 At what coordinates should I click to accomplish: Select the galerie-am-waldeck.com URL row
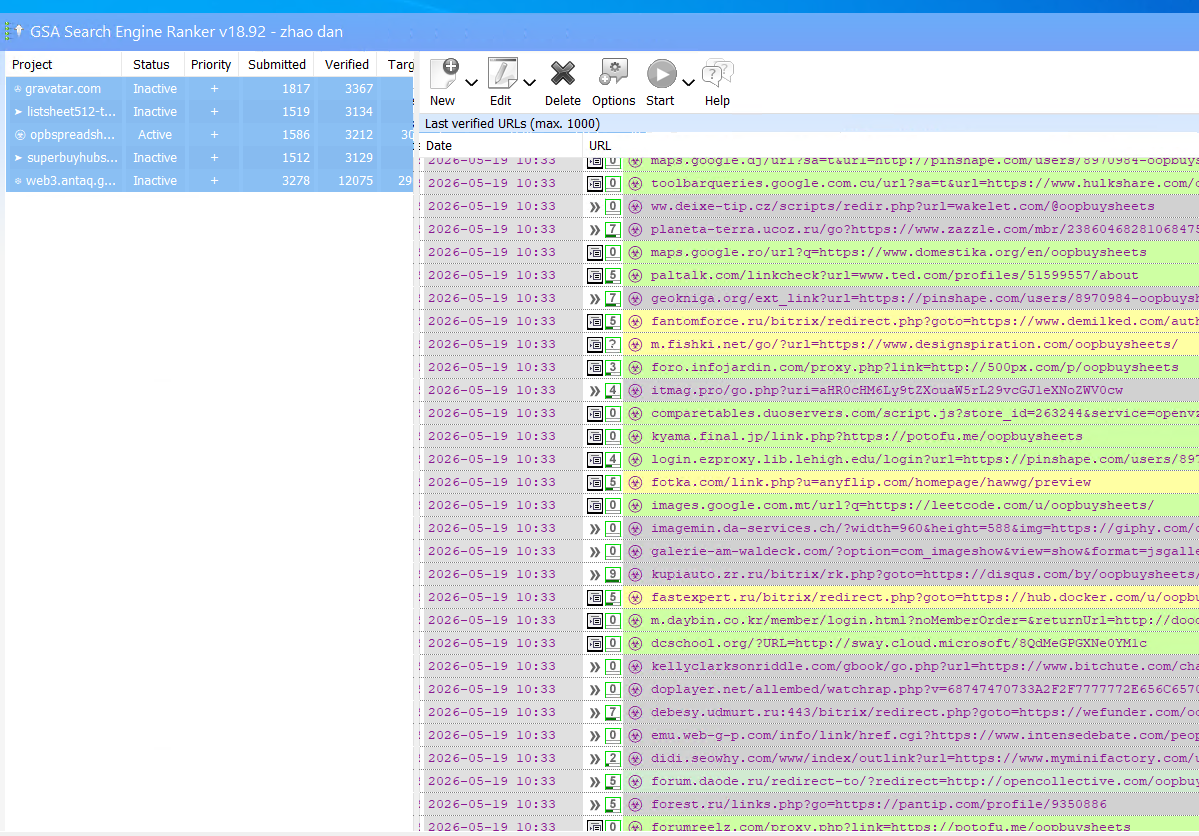tap(809, 551)
